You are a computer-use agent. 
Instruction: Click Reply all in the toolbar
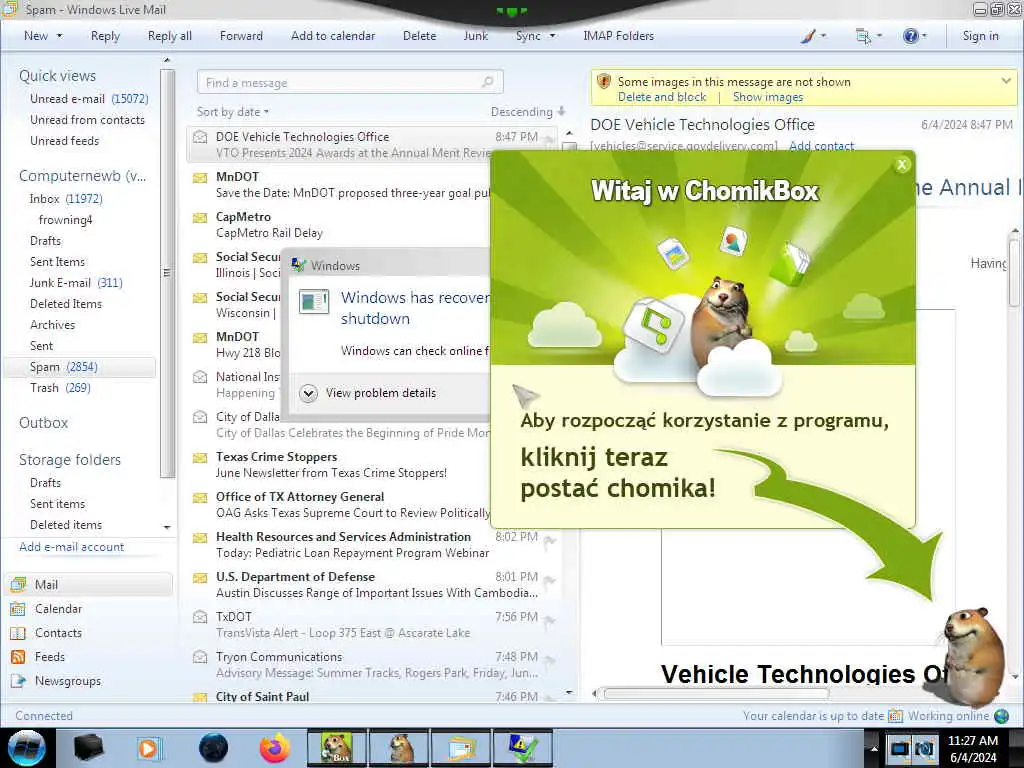170,36
